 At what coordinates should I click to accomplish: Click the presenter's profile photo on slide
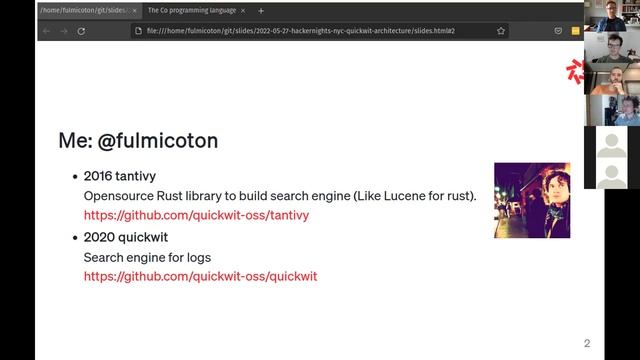(532, 200)
